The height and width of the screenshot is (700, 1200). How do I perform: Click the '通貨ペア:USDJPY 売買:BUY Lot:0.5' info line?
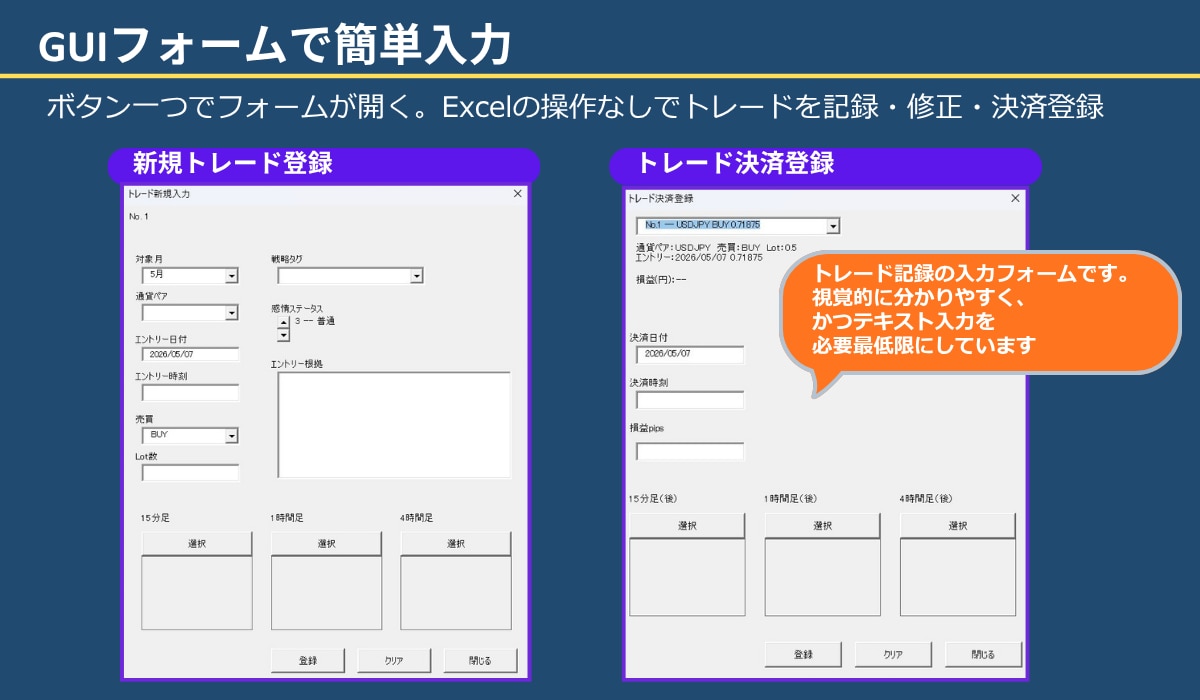coord(716,247)
